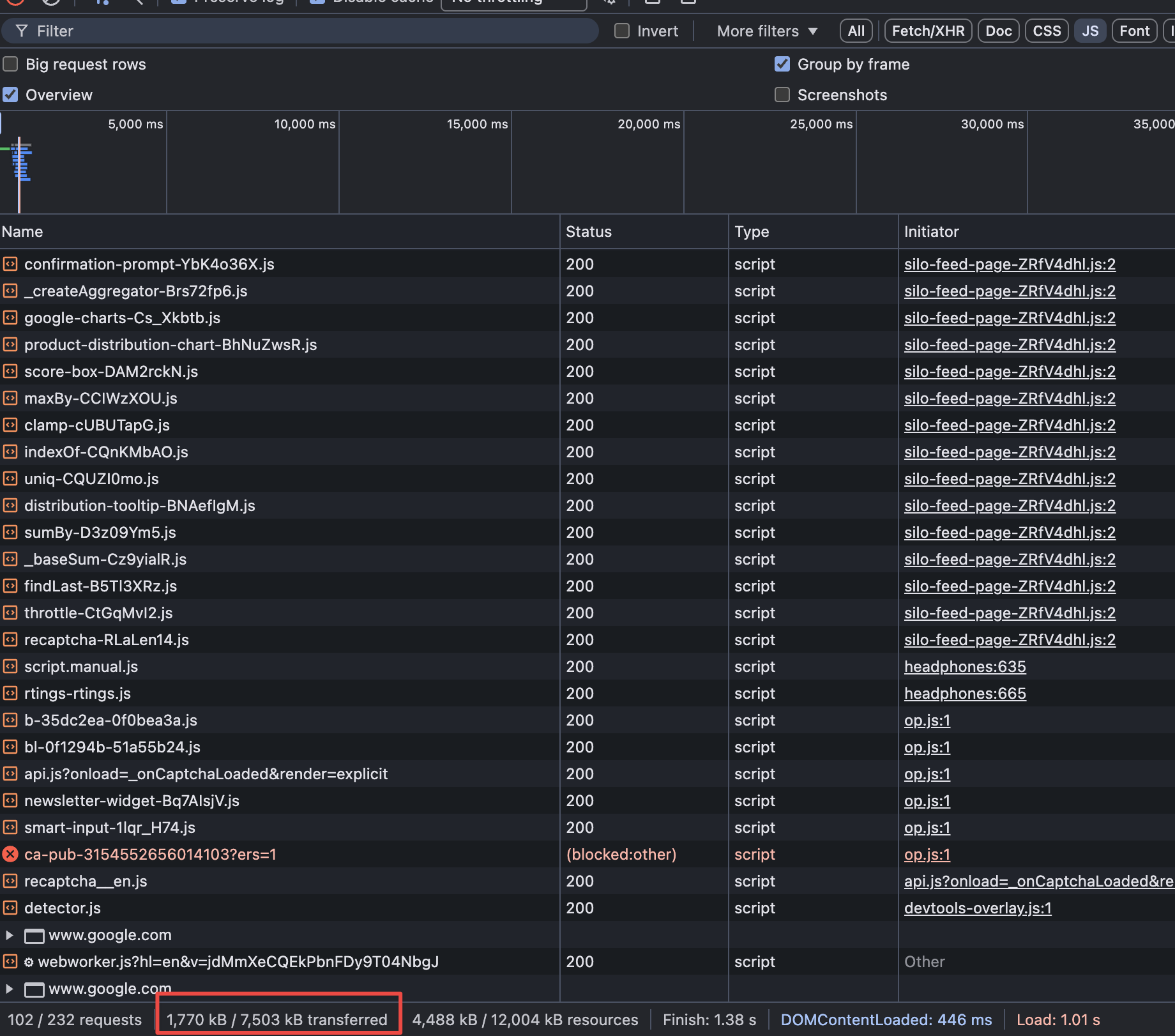Check the Big request rows checkbox

pos(10,64)
